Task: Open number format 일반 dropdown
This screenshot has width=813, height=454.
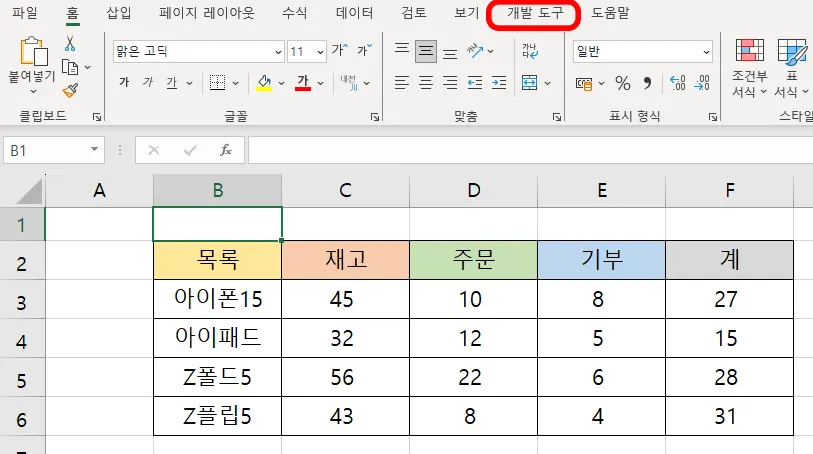Action: 706,52
